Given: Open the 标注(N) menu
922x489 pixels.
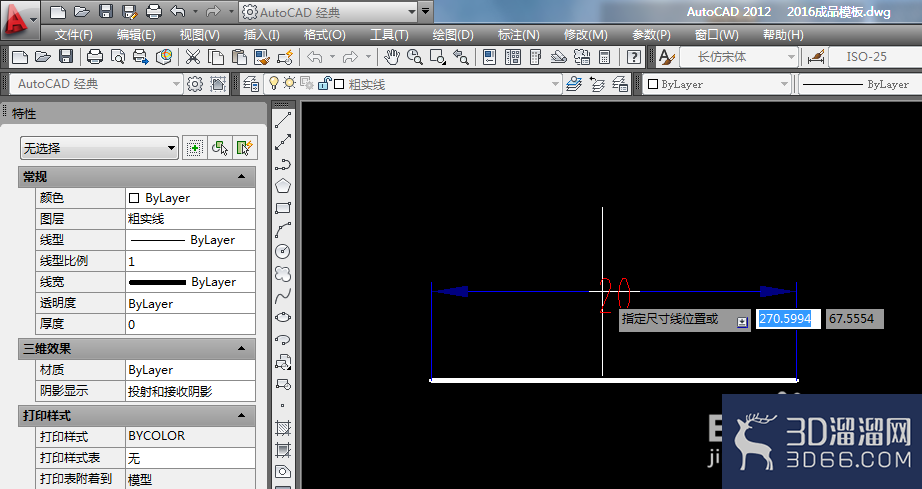Looking at the screenshot, I should (519, 35).
